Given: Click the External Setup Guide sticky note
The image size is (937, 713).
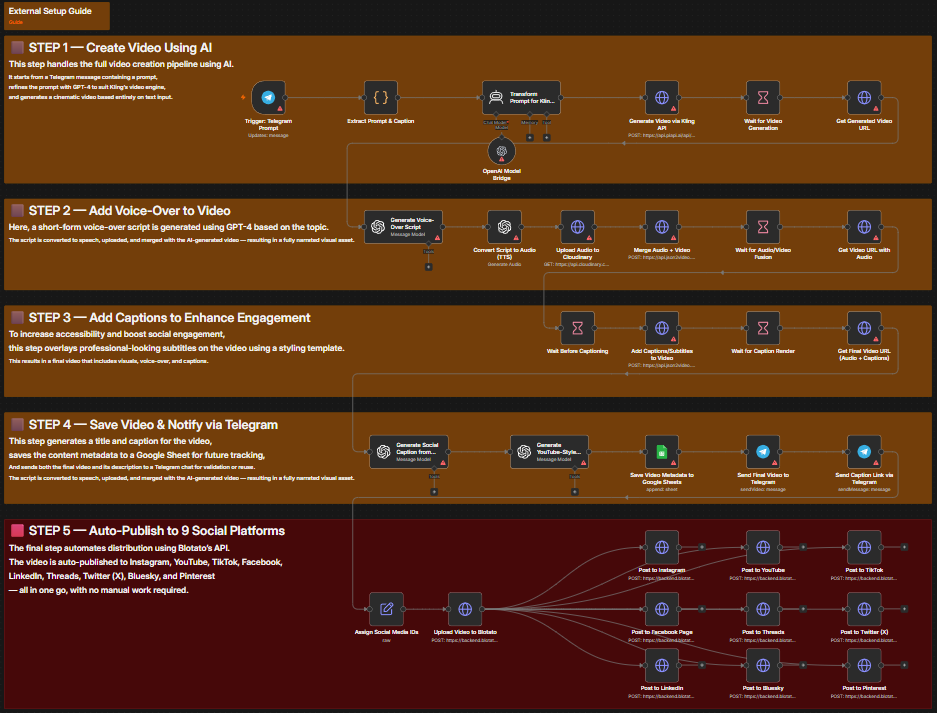Looking at the screenshot, I should (x=56, y=16).
